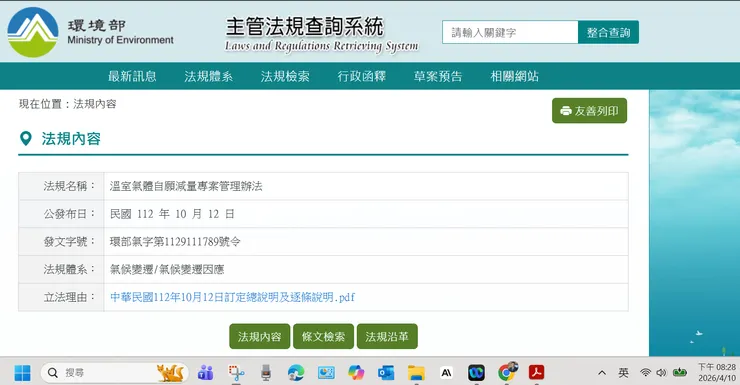Click the 公發布日 row label
The image size is (740, 385).
click(x=69, y=214)
